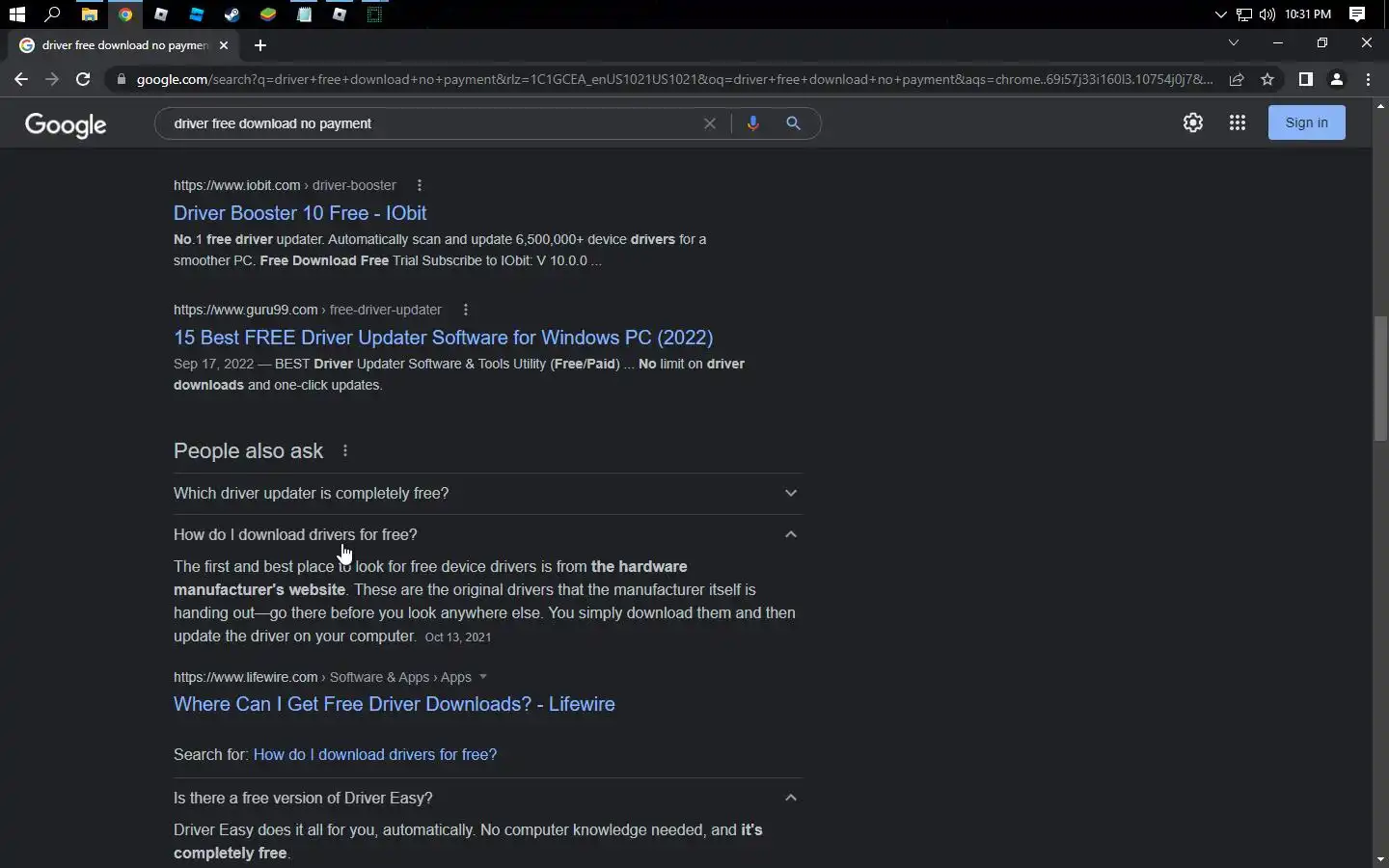The image size is (1389, 868).
Task: Open Chrome profile menu
Action: point(1337,79)
